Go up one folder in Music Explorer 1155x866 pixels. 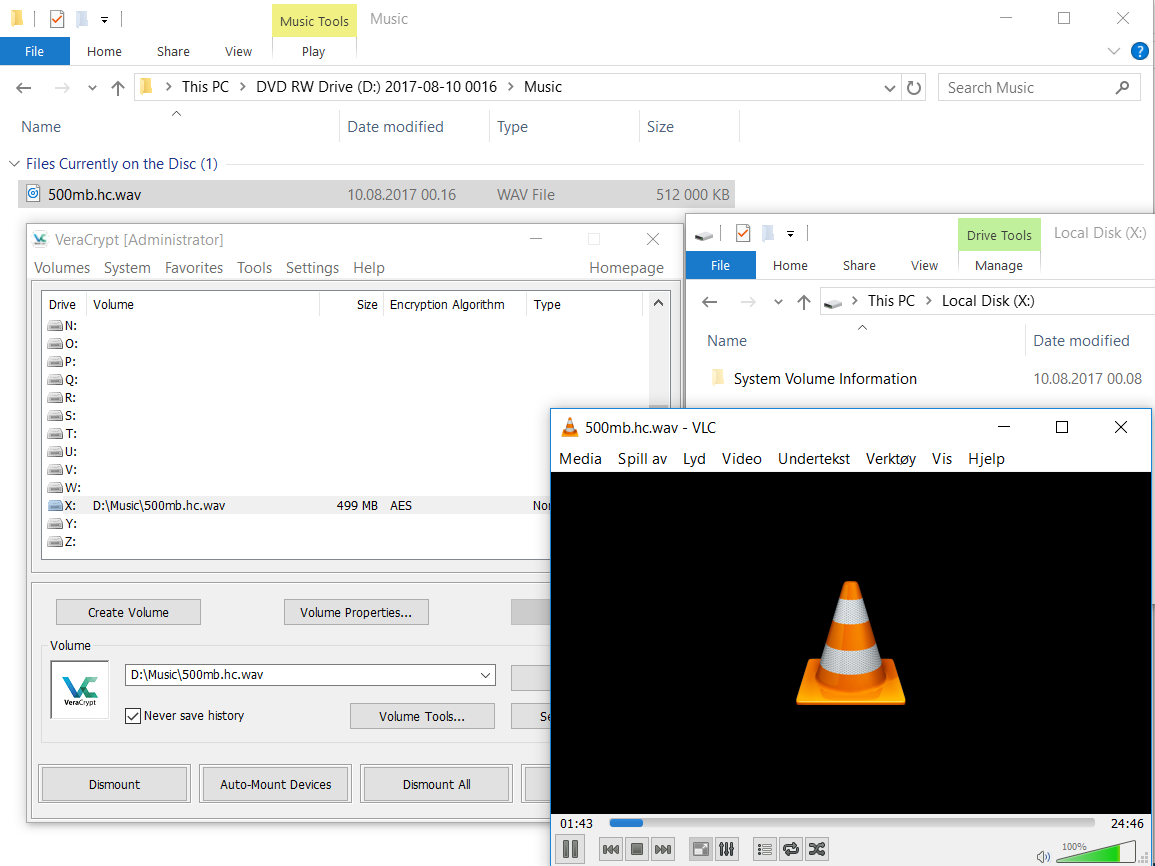[x=118, y=88]
